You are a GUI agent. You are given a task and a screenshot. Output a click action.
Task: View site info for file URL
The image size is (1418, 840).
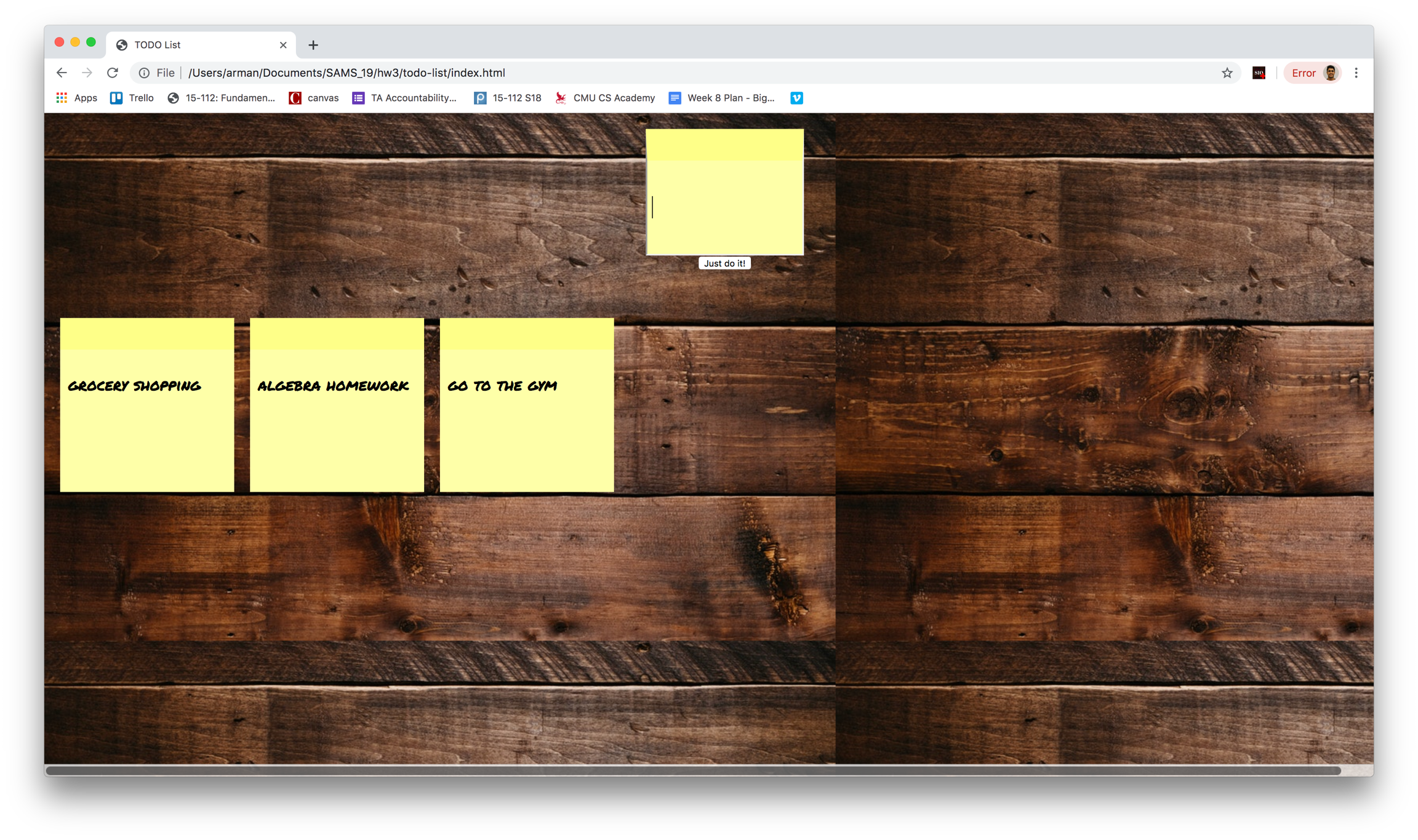pyautogui.click(x=144, y=73)
